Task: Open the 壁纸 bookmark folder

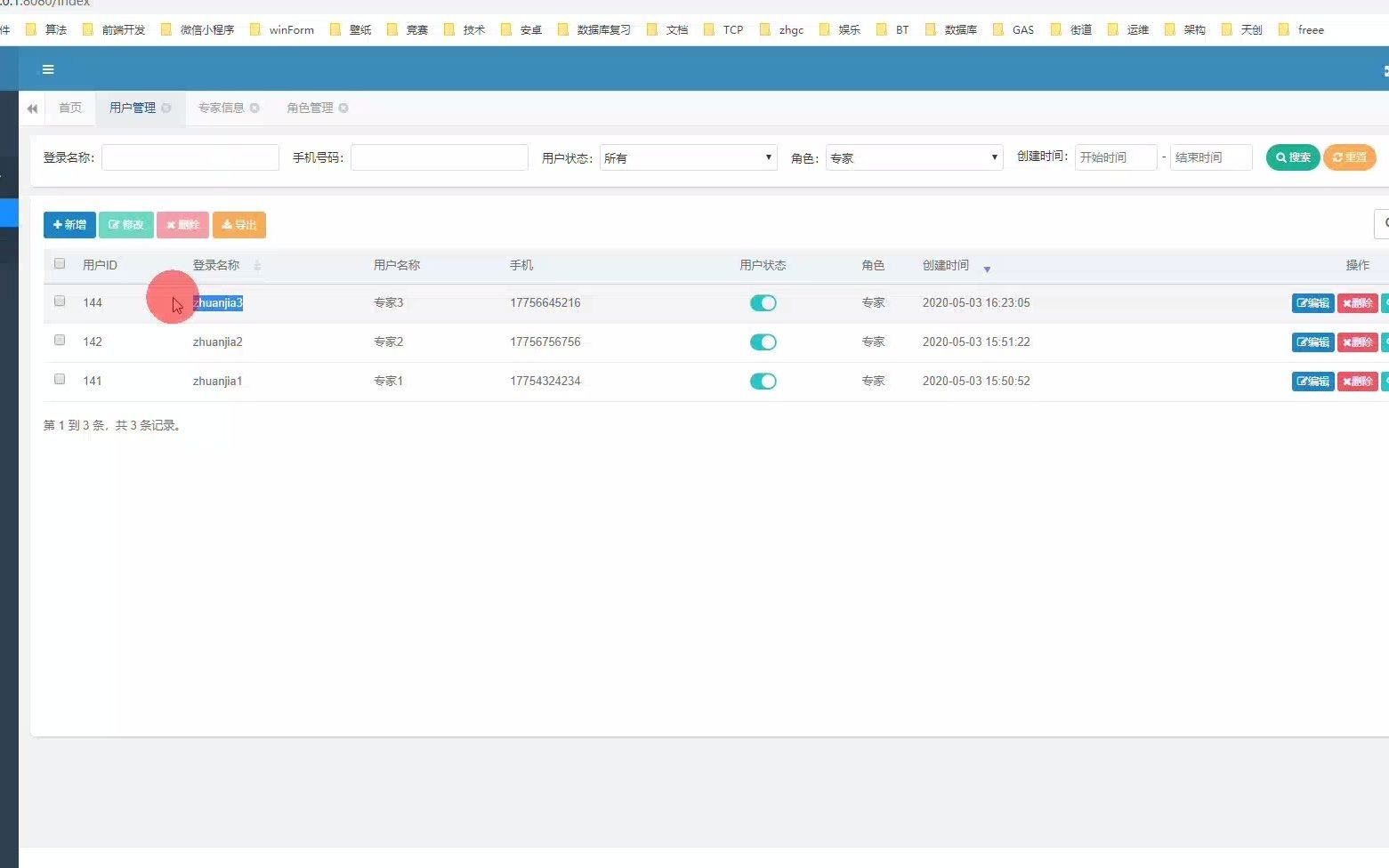Action: (351, 29)
